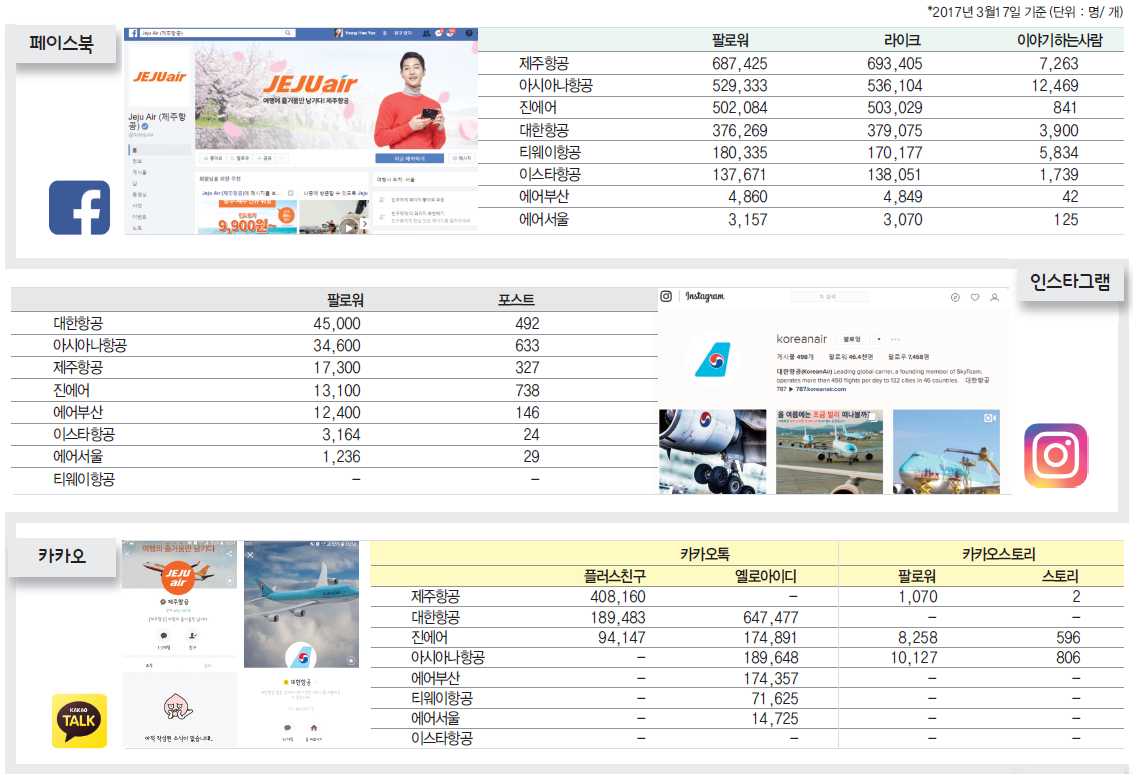Click the value 14,725
This screenshot has width=1133, height=774.
[775, 719]
